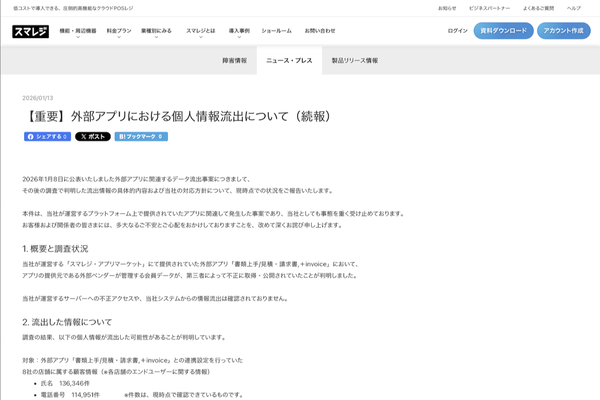Open the スマレジとは dropdown
The height and width of the screenshot is (400, 600).
(201, 31)
